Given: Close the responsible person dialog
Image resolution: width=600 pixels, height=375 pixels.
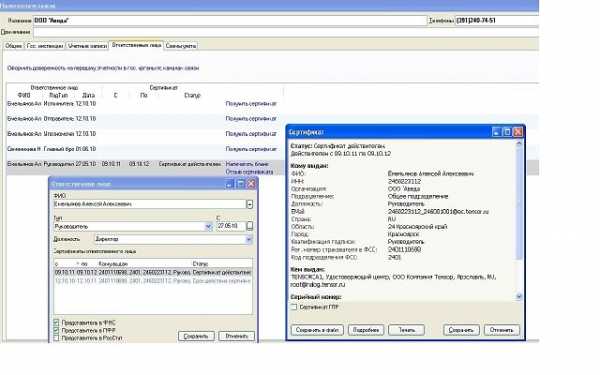Looking at the screenshot, I should [x=251, y=184].
